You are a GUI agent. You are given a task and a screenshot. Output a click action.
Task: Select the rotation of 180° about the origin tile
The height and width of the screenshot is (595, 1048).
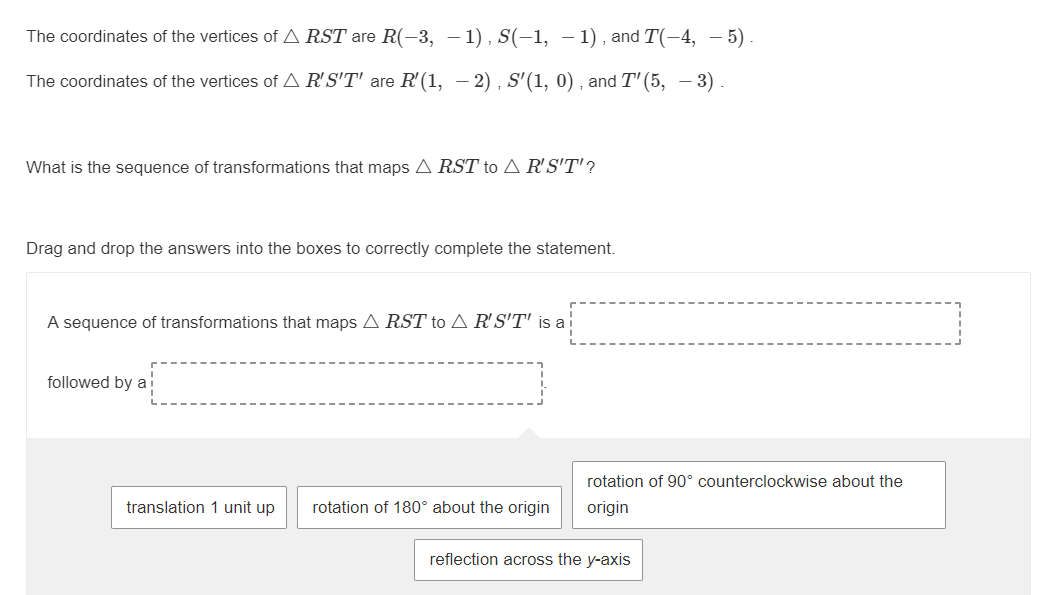(429, 507)
